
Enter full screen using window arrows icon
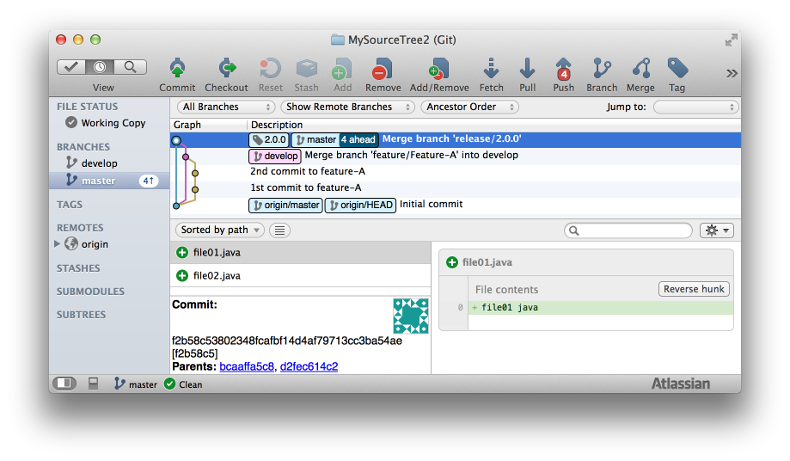(731, 40)
